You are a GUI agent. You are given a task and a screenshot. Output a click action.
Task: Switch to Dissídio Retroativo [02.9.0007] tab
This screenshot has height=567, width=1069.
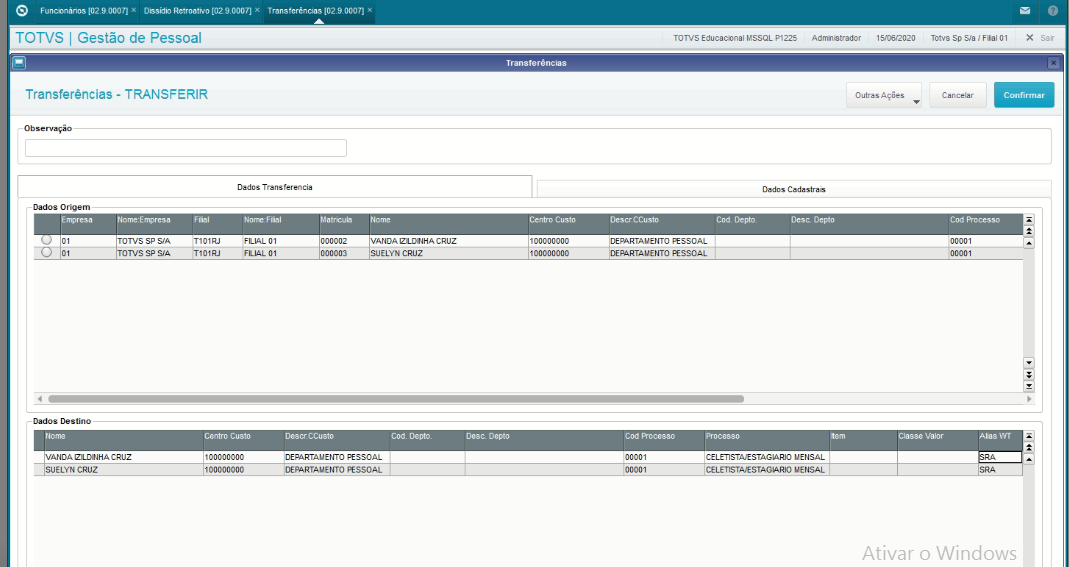[198, 11]
